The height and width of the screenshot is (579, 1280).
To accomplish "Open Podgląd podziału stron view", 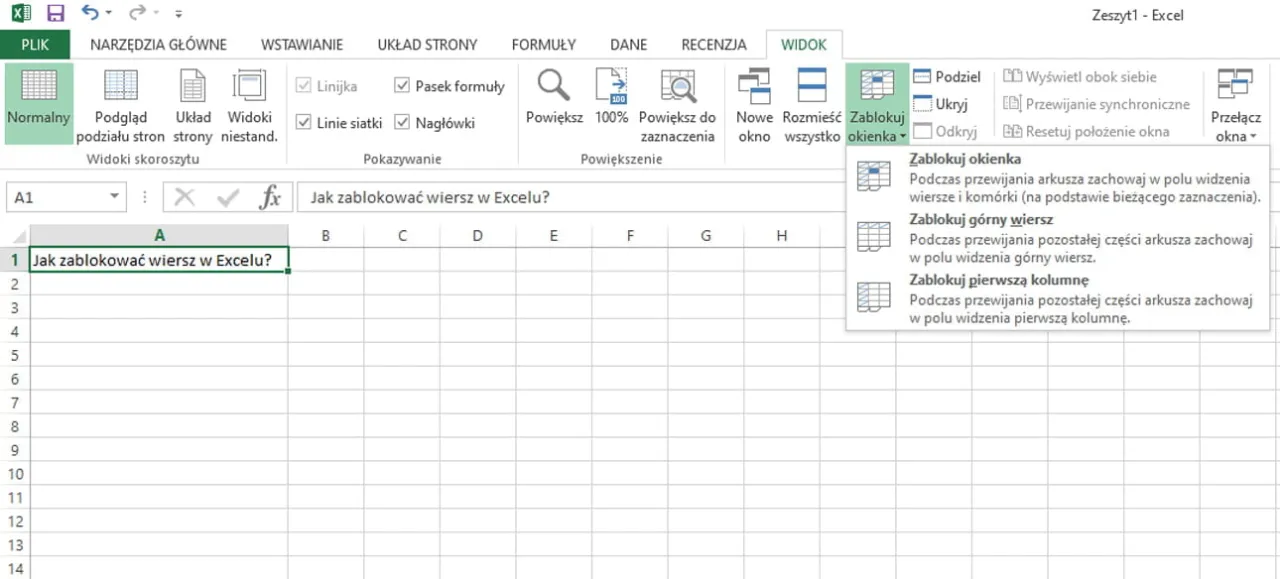I will (x=121, y=87).
